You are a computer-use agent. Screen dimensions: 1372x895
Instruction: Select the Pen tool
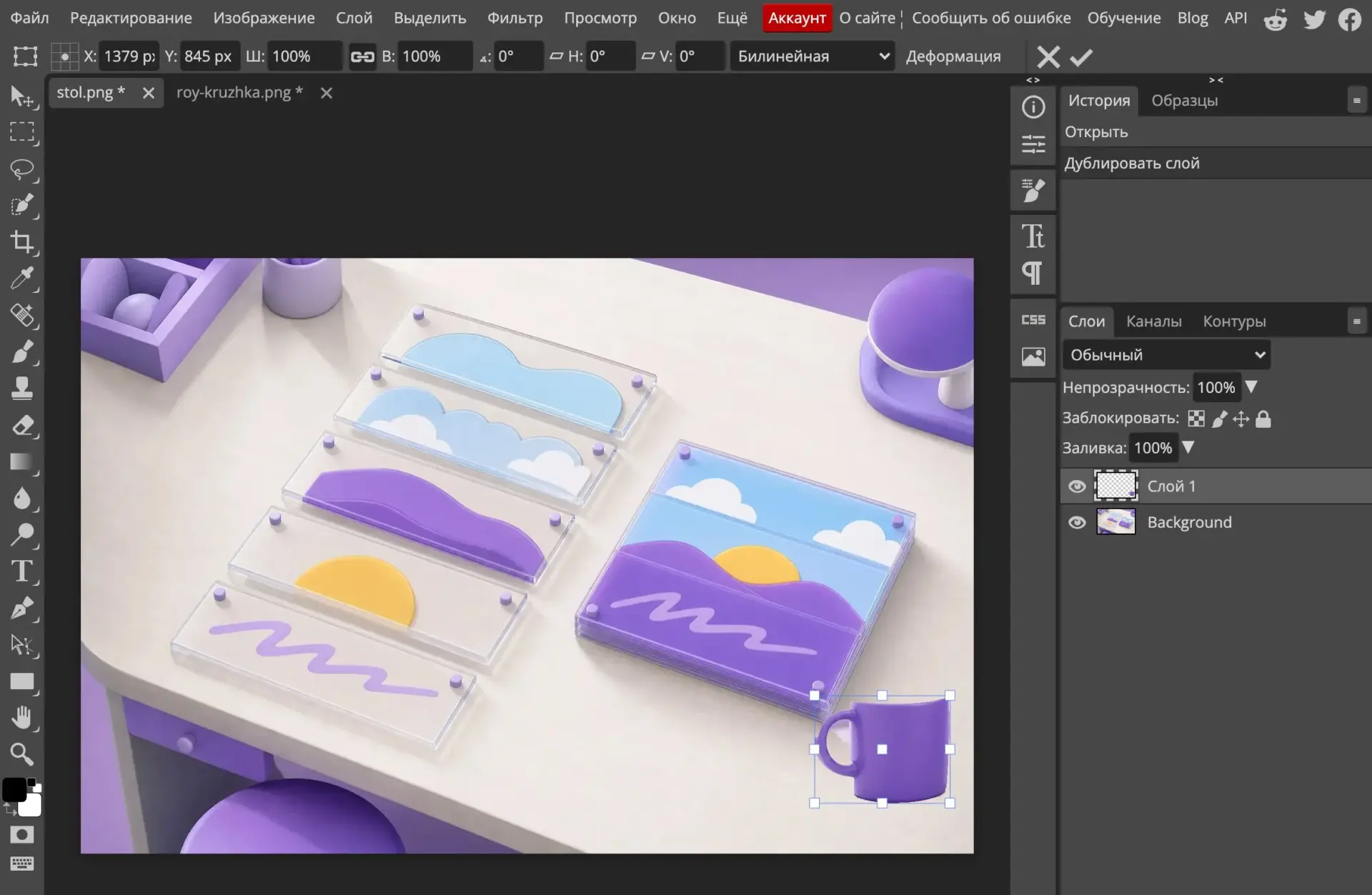21,609
